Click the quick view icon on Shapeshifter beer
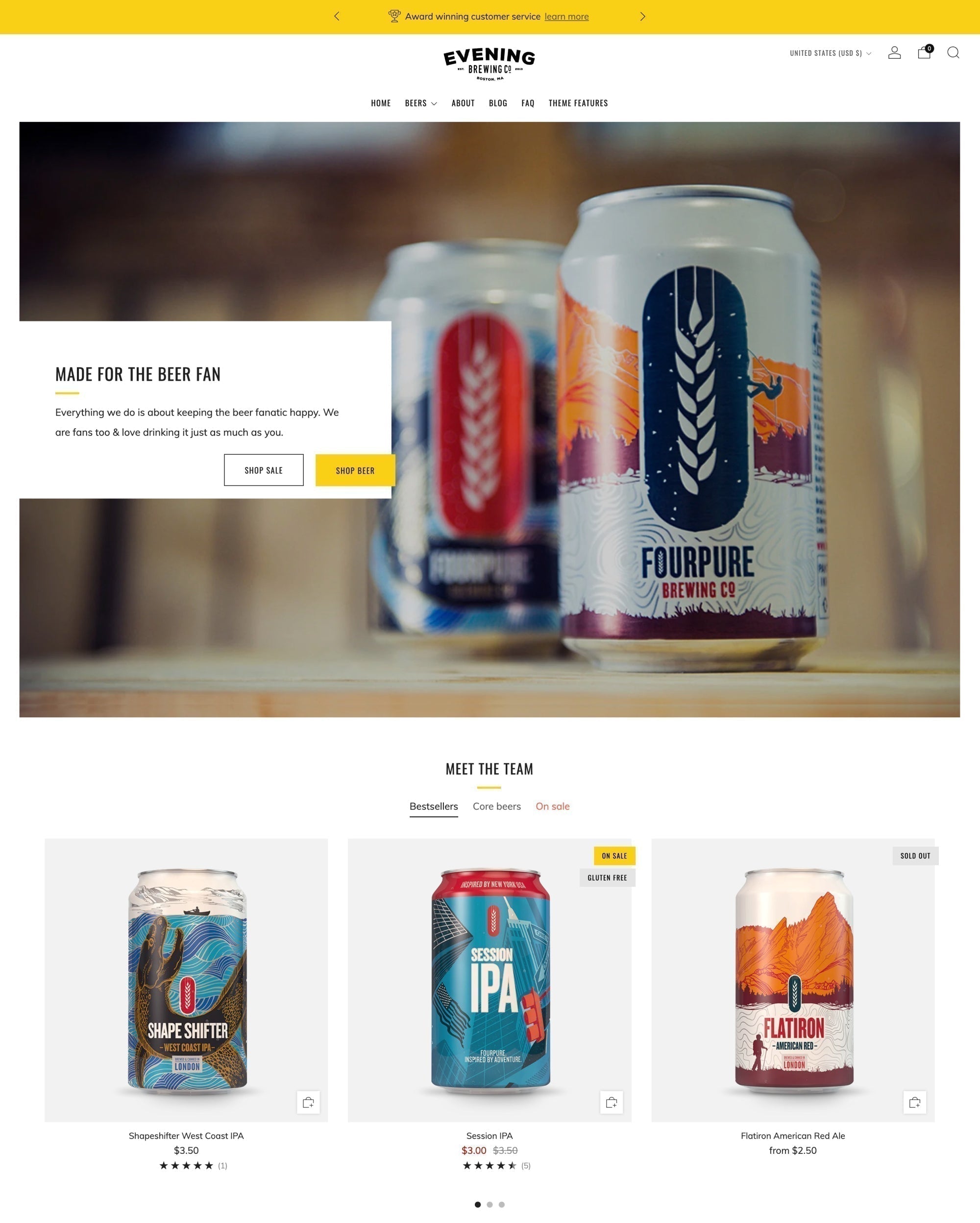This screenshot has height=1223, width=980. pyautogui.click(x=309, y=1102)
